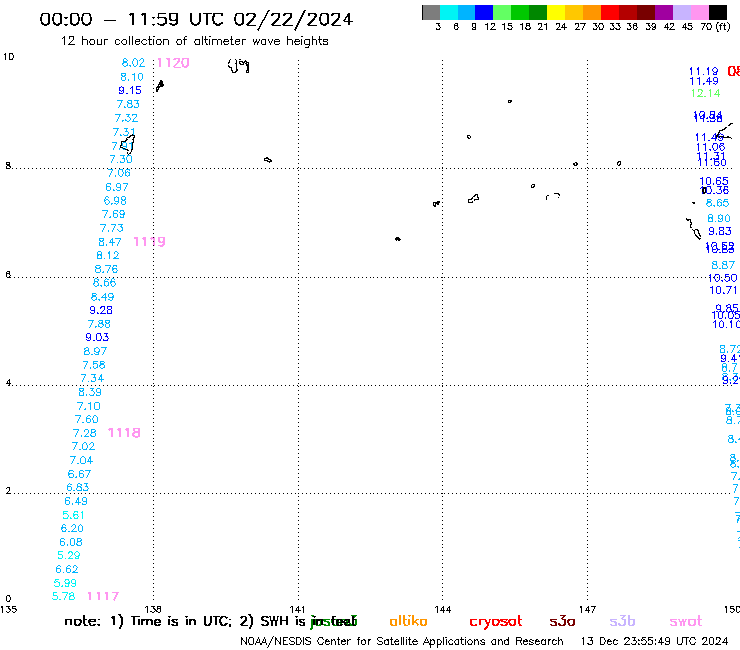
Task: Click the 'cryosat' satellite legend label
Action: click(x=496, y=622)
